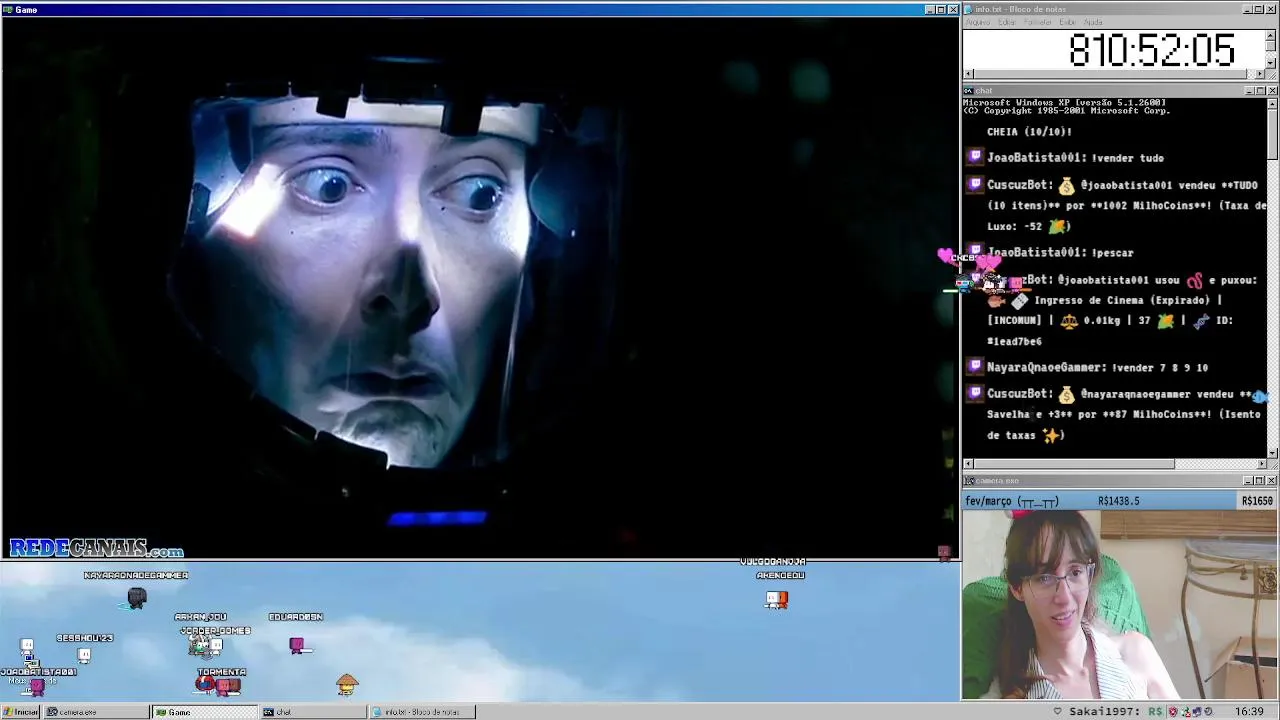Screen dimensions: 1280x720
Task: Open Arquivo menu in Bloco de notas
Action: point(978,22)
